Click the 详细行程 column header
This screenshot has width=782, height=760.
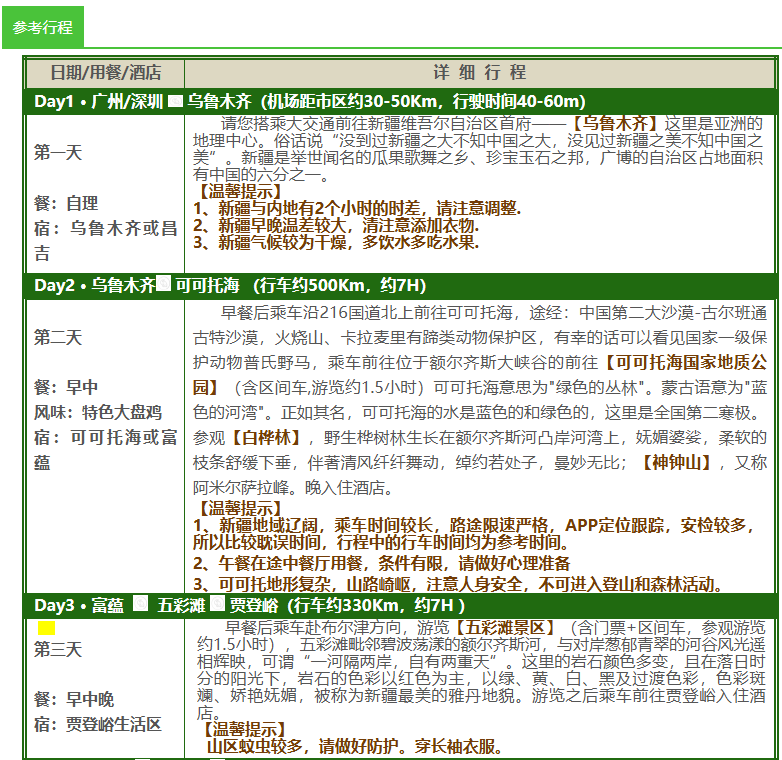pos(480,73)
